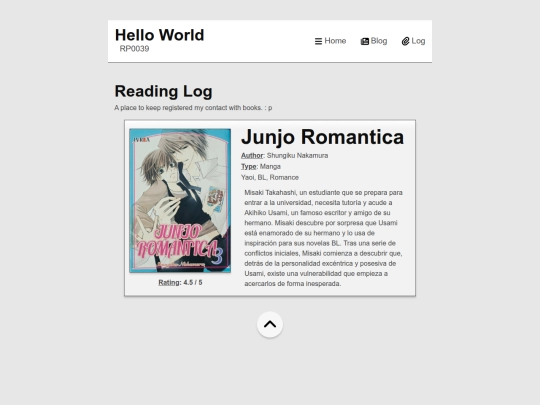Image resolution: width=540 pixels, height=405 pixels.
Task: Click the newspaper icon beside Blog
Action: [365, 41]
